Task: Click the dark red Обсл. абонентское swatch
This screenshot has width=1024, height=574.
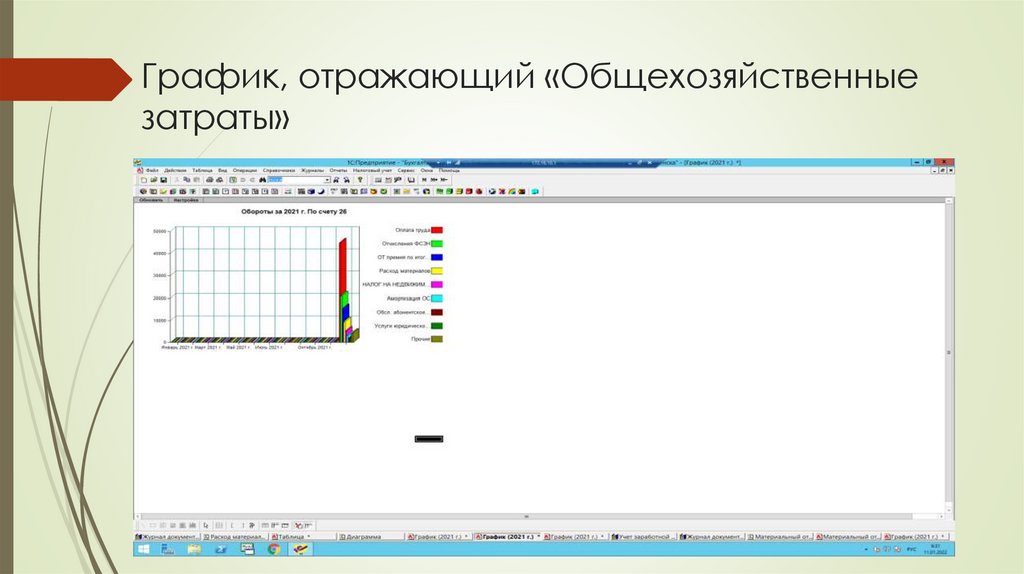Action: point(436,312)
